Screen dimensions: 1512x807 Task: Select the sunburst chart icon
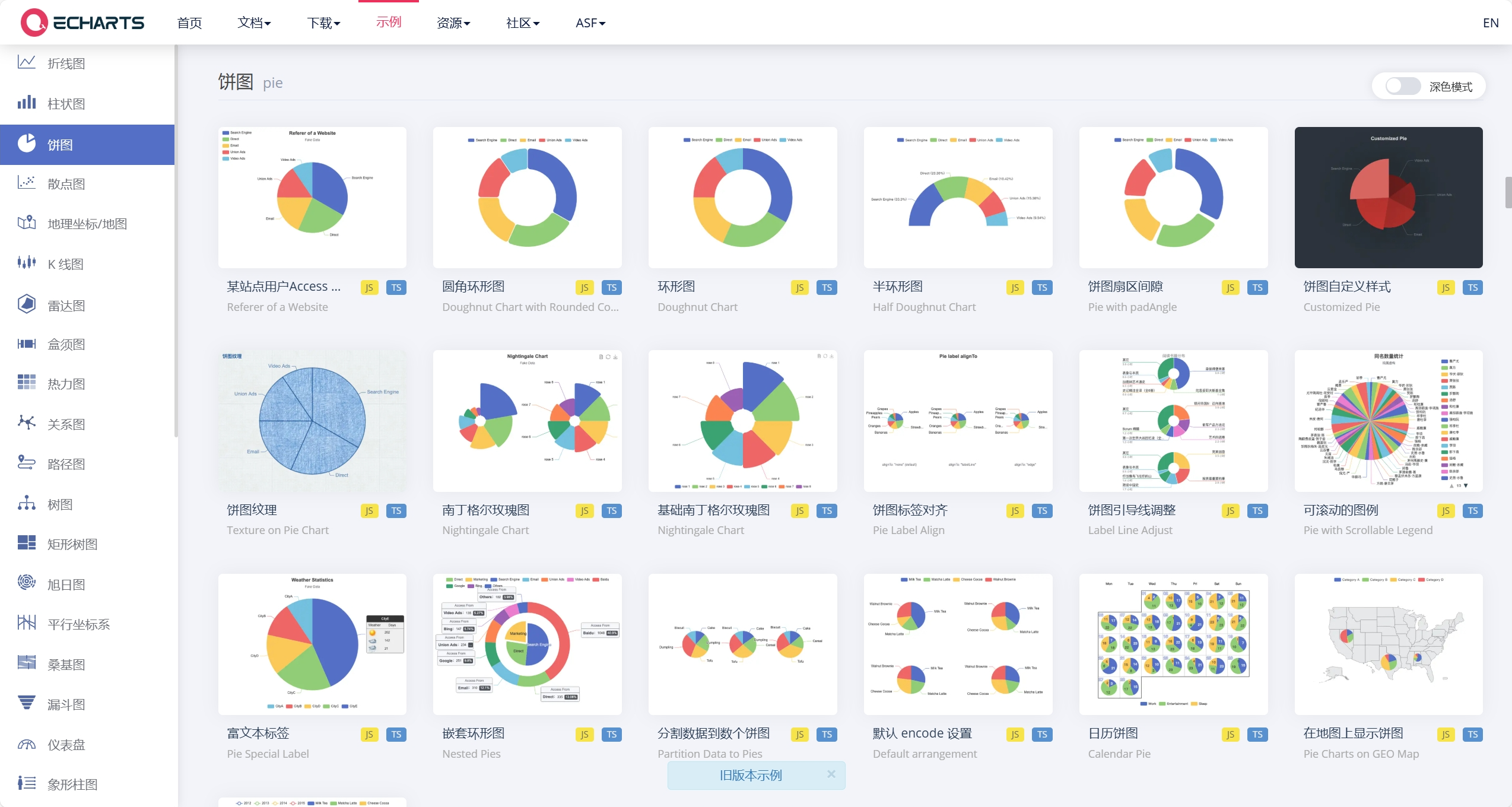point(27,583)
